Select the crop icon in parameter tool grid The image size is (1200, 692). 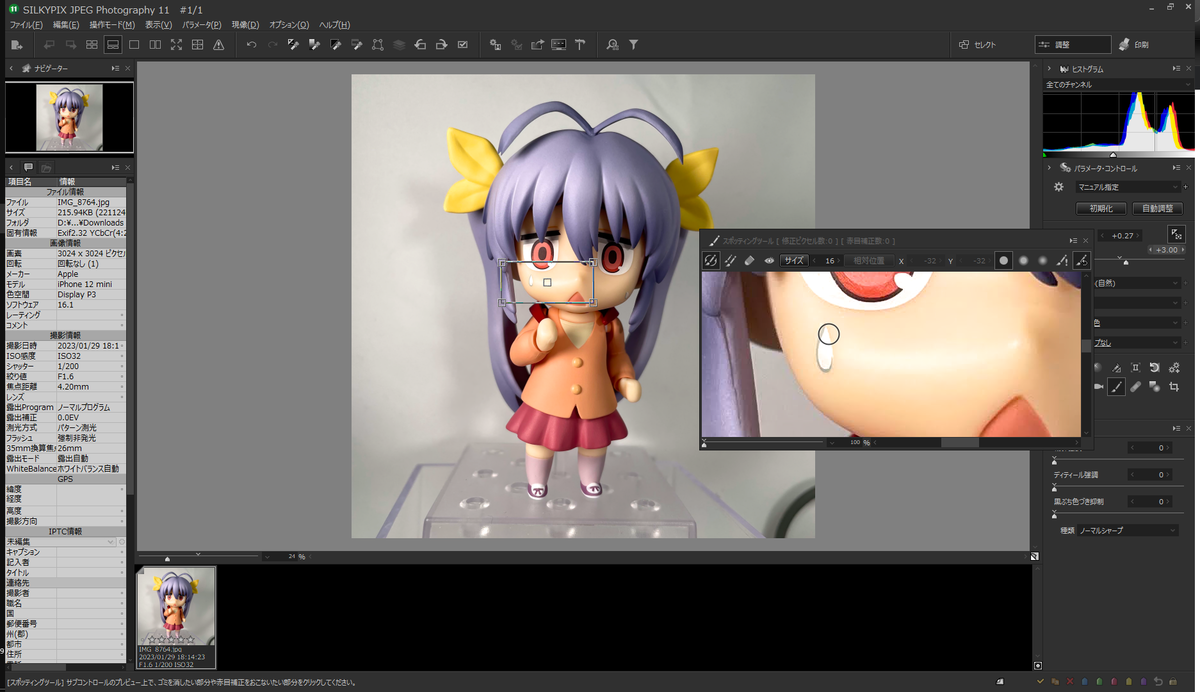pyautogui.click(x=1174, y=387)
